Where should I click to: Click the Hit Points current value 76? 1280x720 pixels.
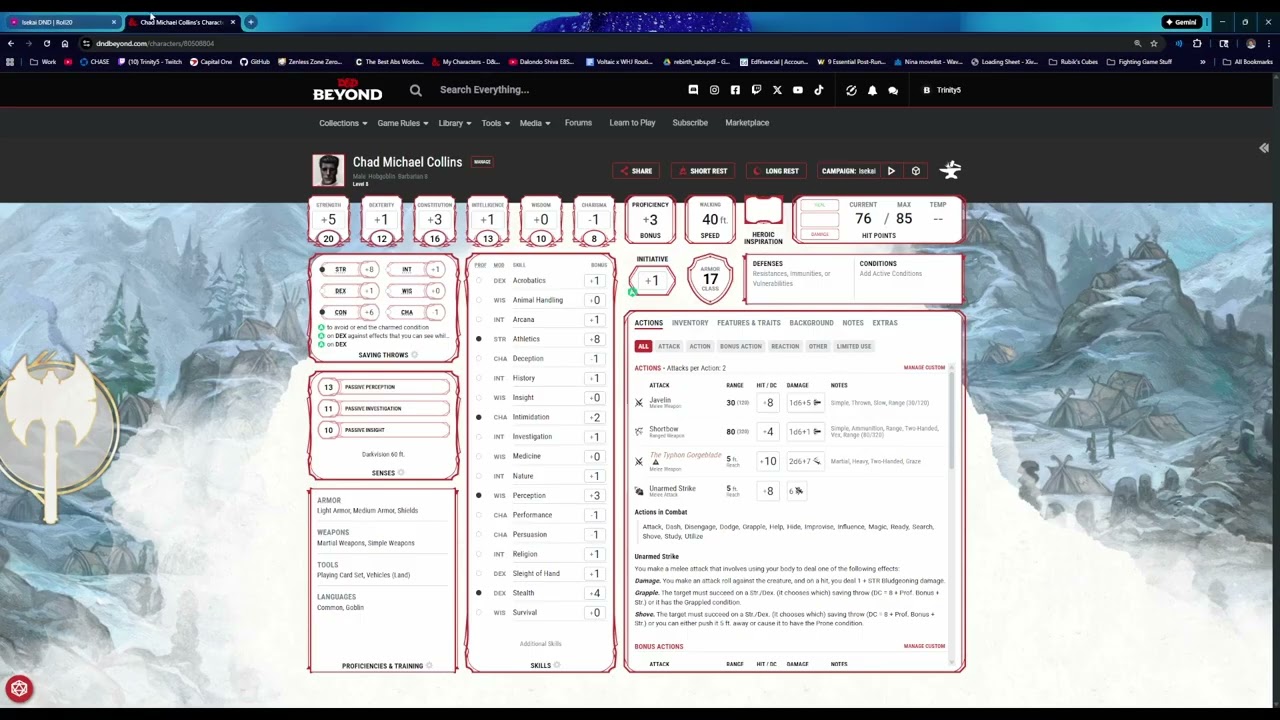[x=863, y=219]
